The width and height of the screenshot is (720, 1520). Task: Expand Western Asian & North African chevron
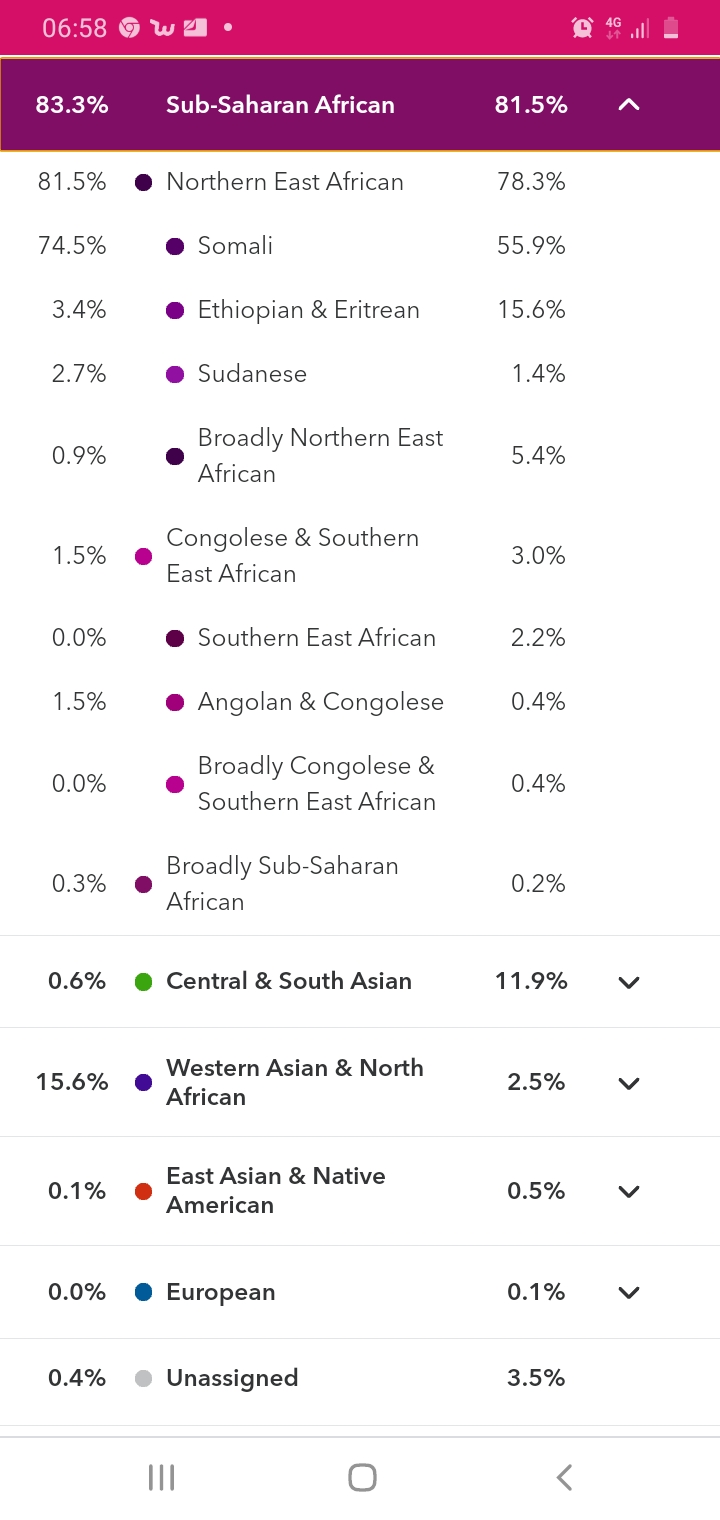[628, 1083]
